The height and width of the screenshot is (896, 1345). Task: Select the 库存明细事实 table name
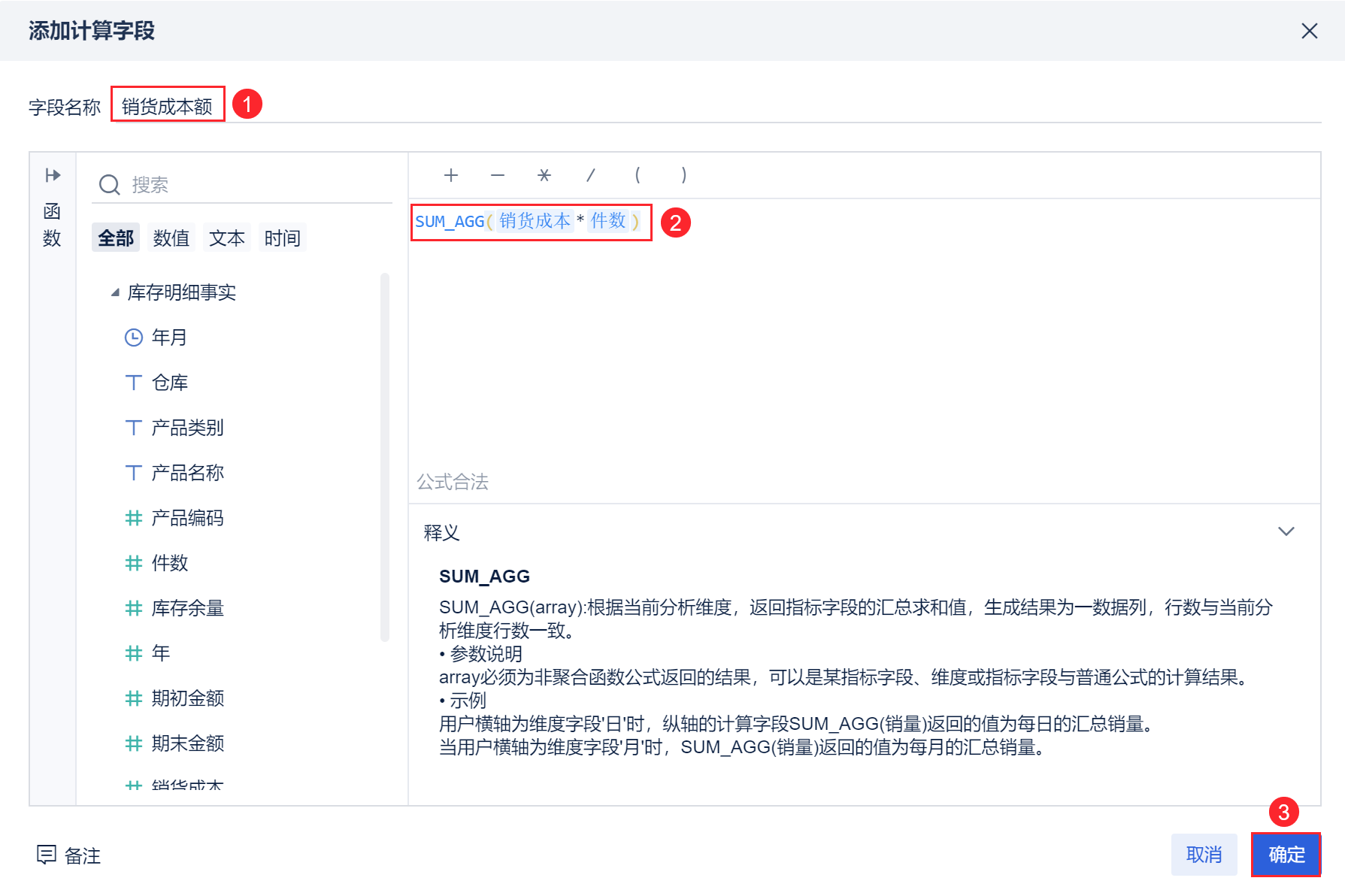pos(182,292)
